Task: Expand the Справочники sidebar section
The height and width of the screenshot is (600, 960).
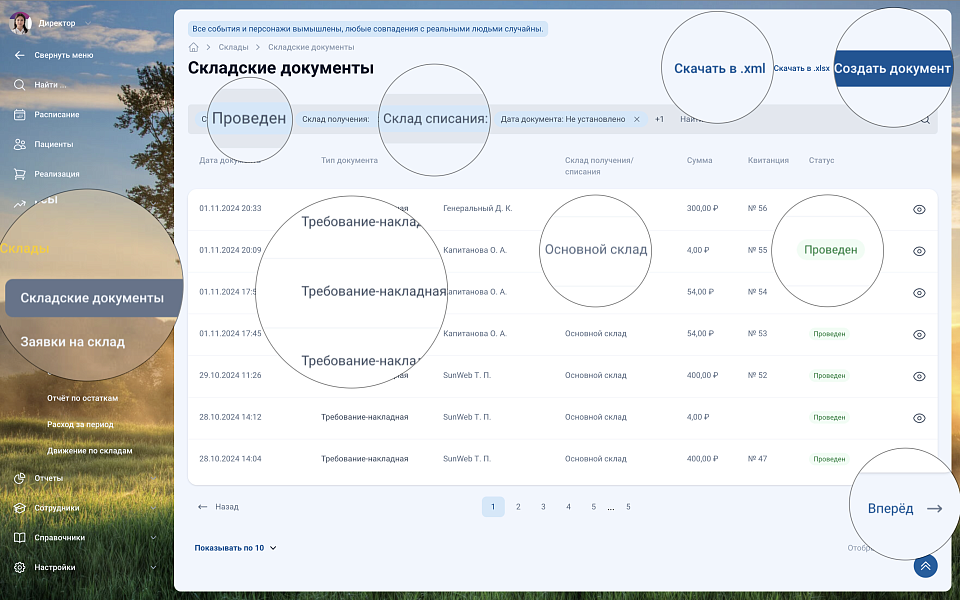Action: pyautogui.click(x=153, y=538)
